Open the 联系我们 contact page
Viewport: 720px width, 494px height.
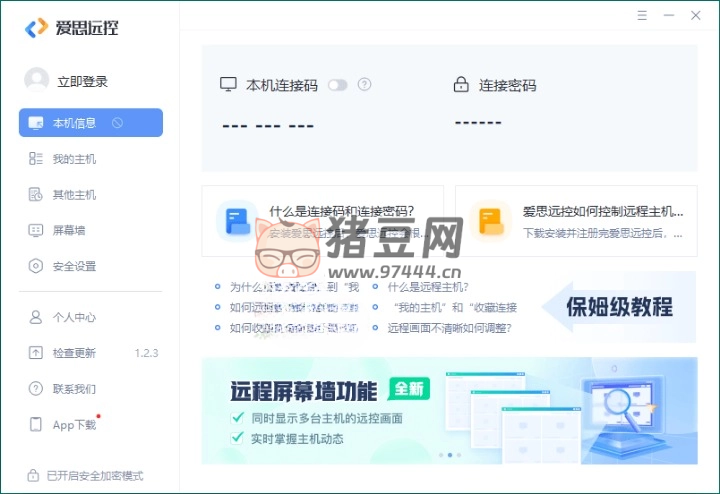(74, 388)
